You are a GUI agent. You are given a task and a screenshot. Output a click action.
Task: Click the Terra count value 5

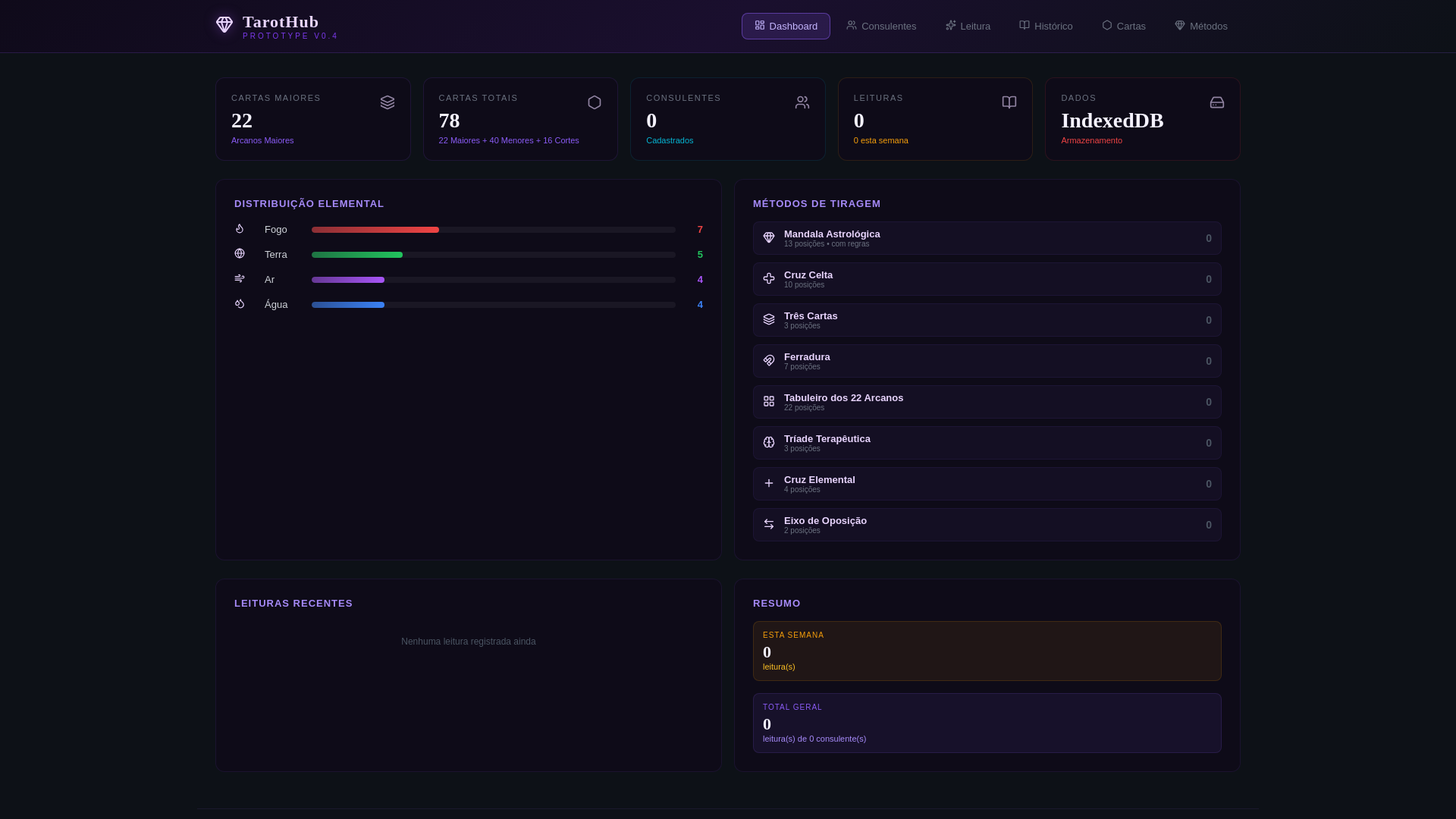[x=700, y=255]
